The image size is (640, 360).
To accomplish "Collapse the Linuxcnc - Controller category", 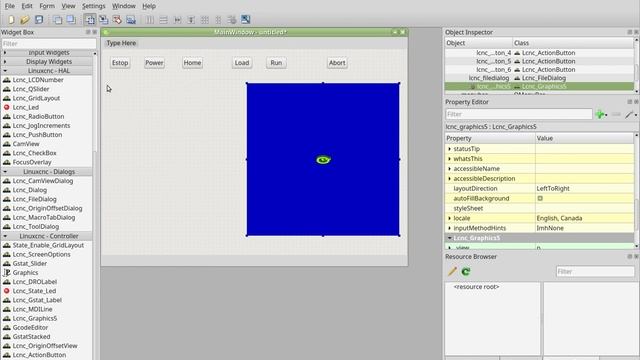I will tap(5, 236).
